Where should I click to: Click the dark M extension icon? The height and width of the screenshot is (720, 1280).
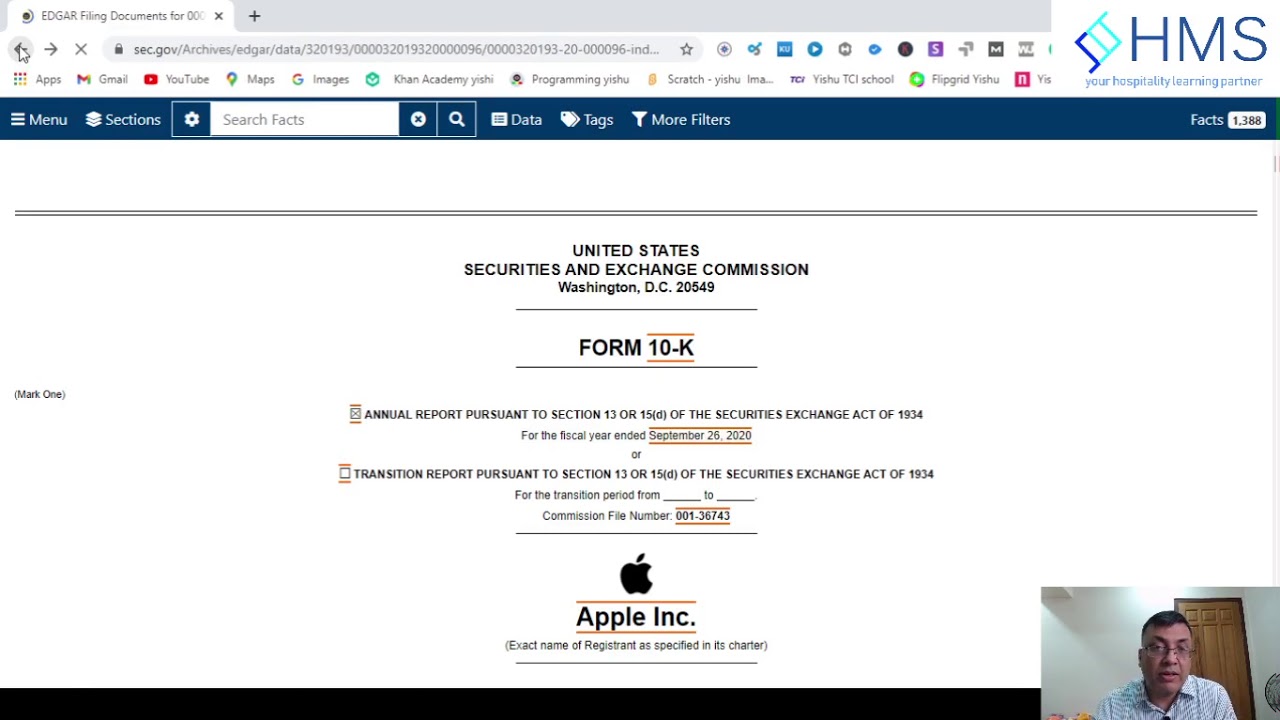coord(995,49)
